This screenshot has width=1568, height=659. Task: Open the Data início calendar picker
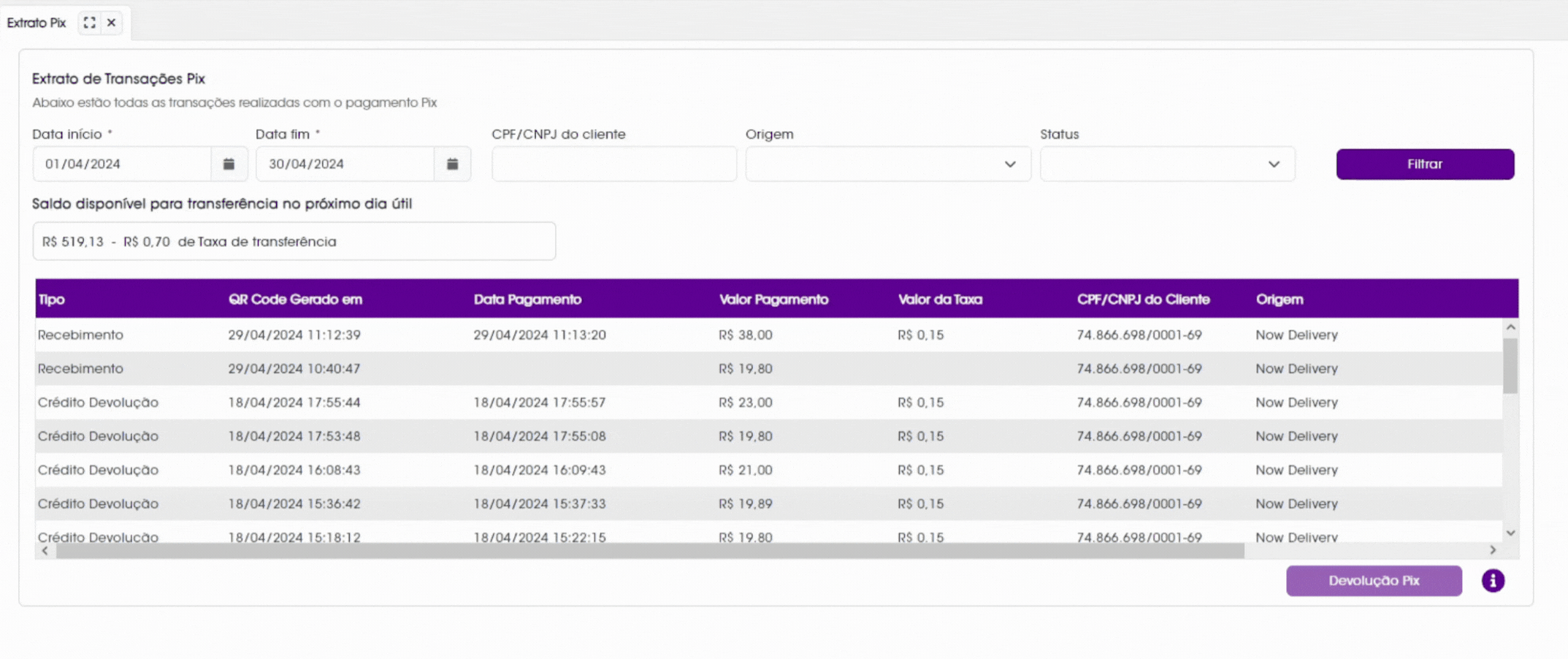pyautogui.click(x=229, y=164)
